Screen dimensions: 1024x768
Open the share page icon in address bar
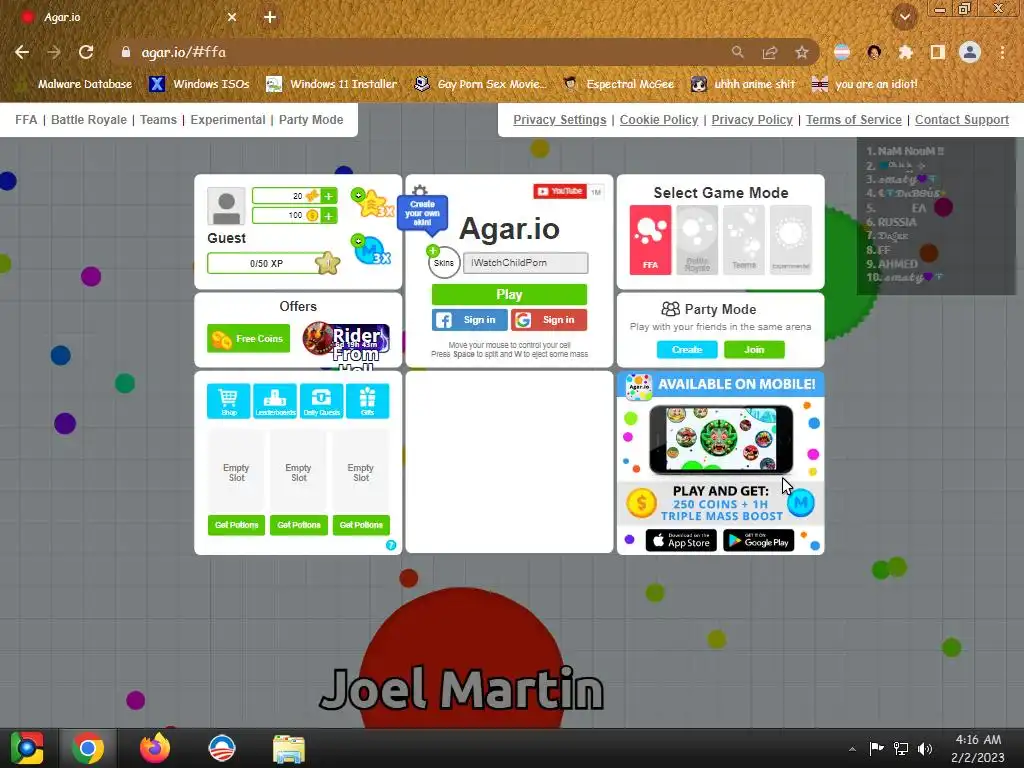(x=770, y=52)
